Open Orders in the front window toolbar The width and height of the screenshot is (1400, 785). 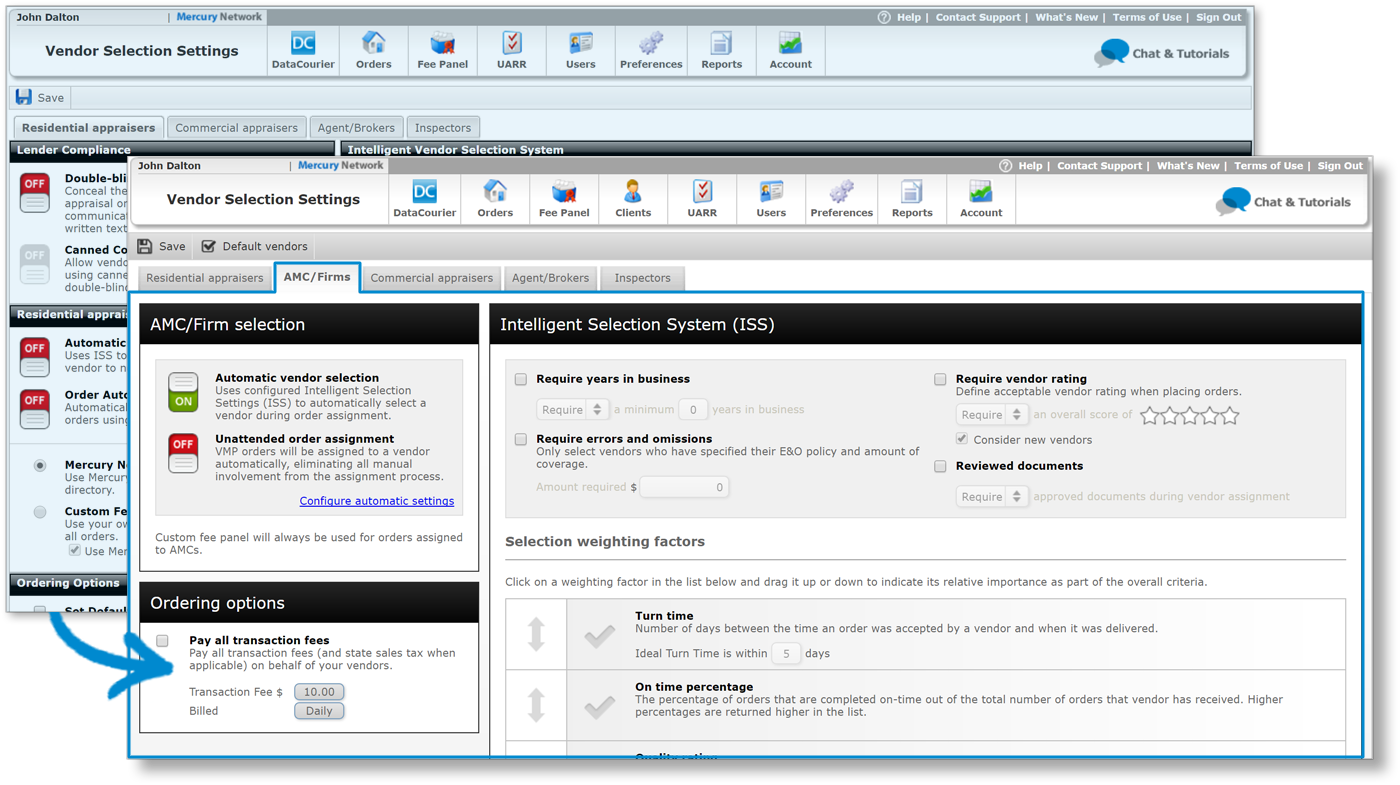(x=495, y=198)
